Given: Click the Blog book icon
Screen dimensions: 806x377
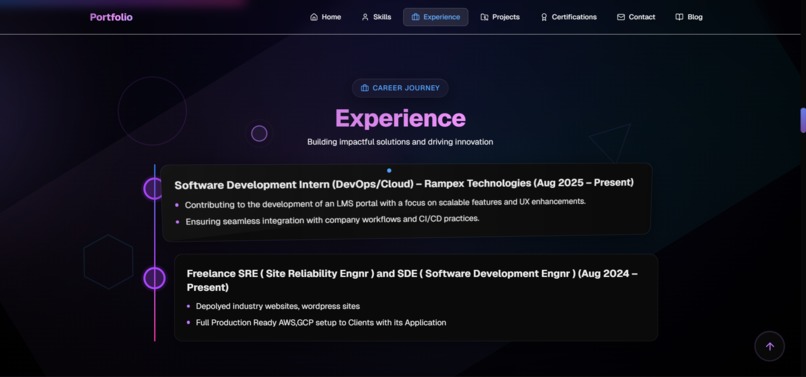Looking at the screenshot, I should 679,17.
